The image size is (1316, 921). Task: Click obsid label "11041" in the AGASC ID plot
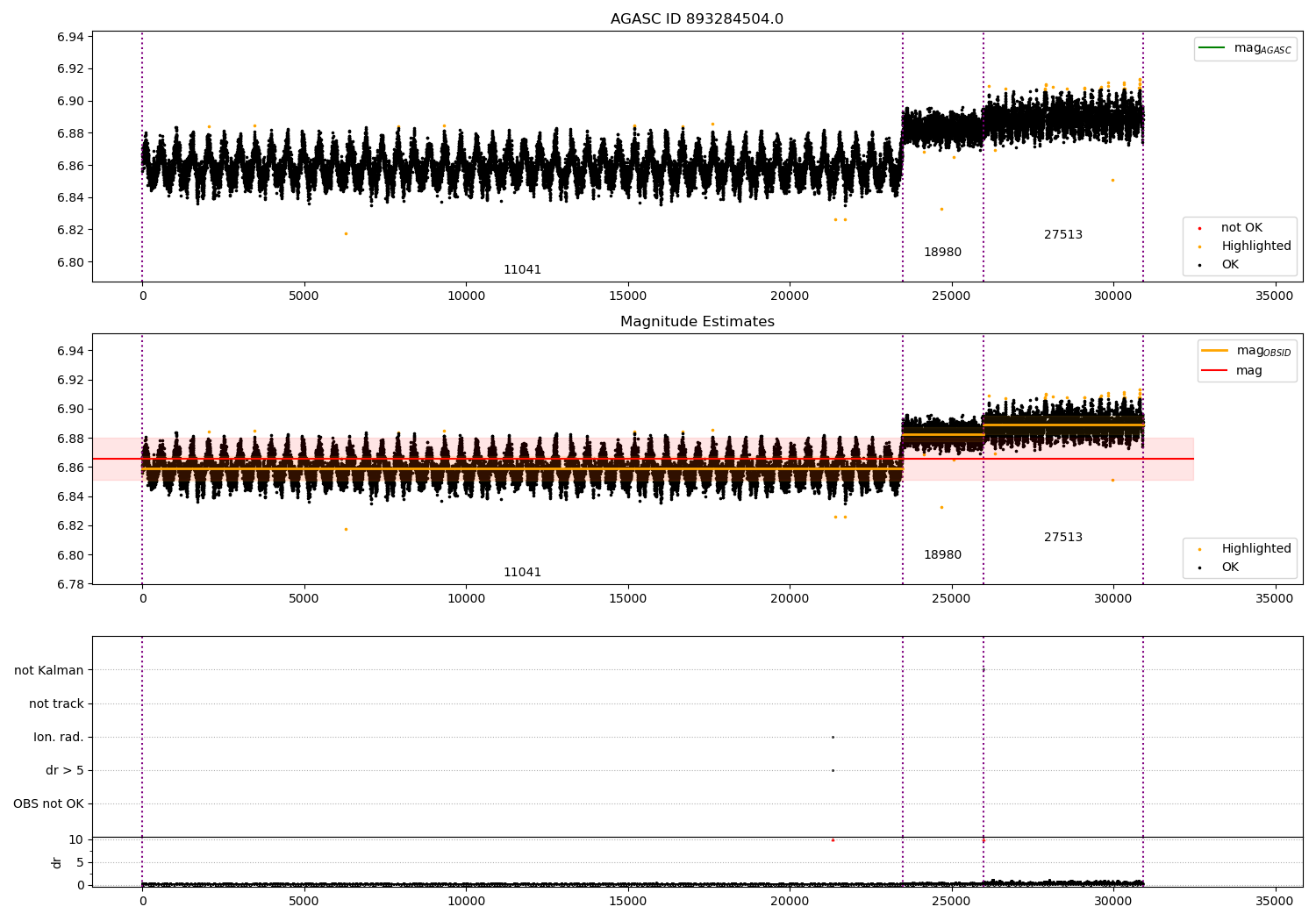(522, 270)
